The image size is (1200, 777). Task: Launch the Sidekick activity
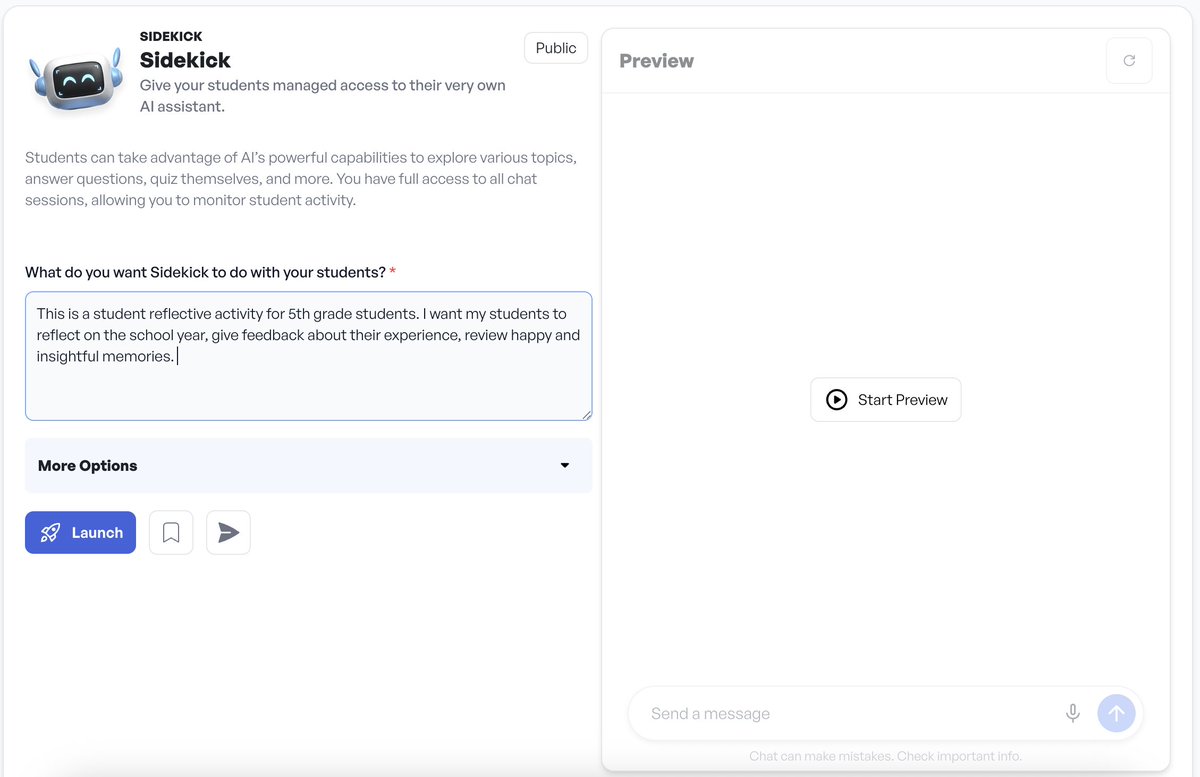[x=80, y=533]
